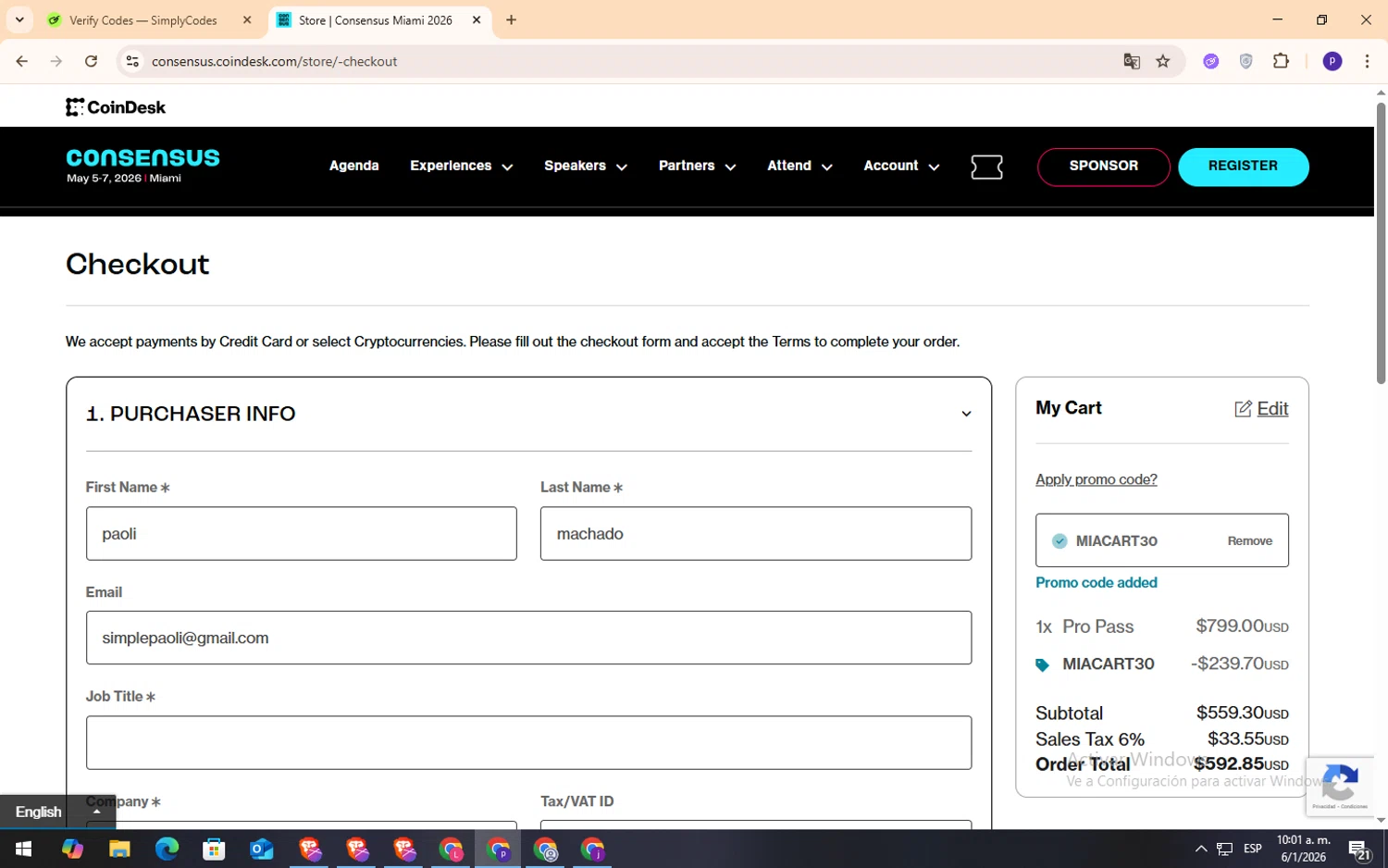Open Copilot from the taskbar
The width and height of the screenshot is (1388, 868).
(72, 849)
